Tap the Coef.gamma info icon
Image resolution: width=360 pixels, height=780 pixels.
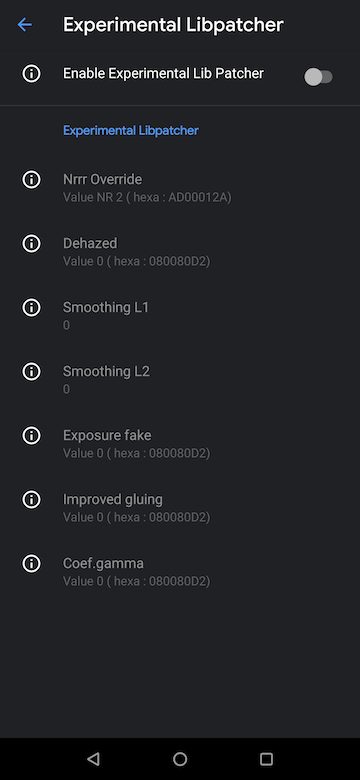[x=31, y=564]
